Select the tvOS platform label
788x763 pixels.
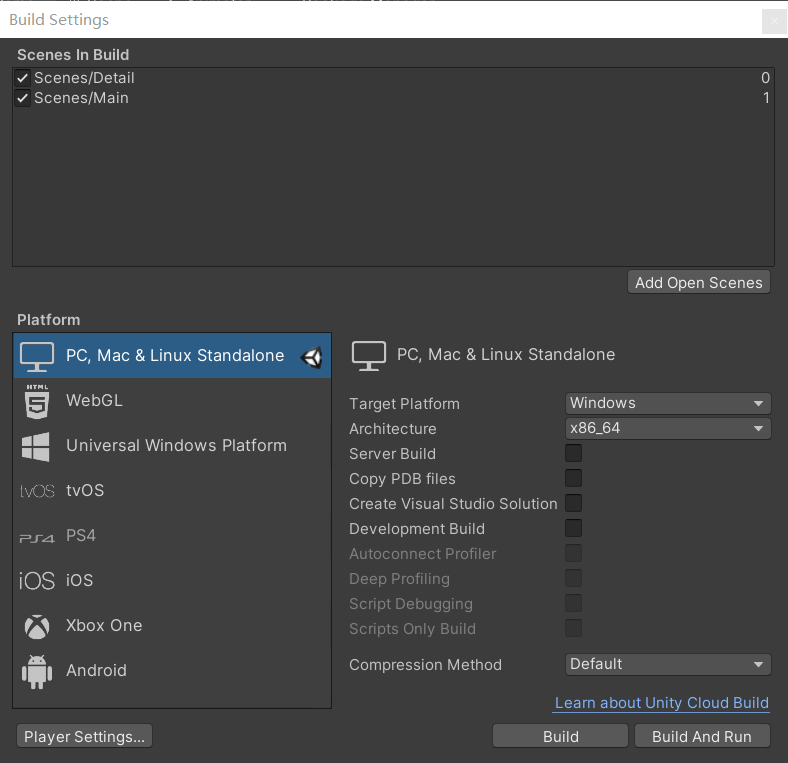pyautogui.click(x=85, y=491)
